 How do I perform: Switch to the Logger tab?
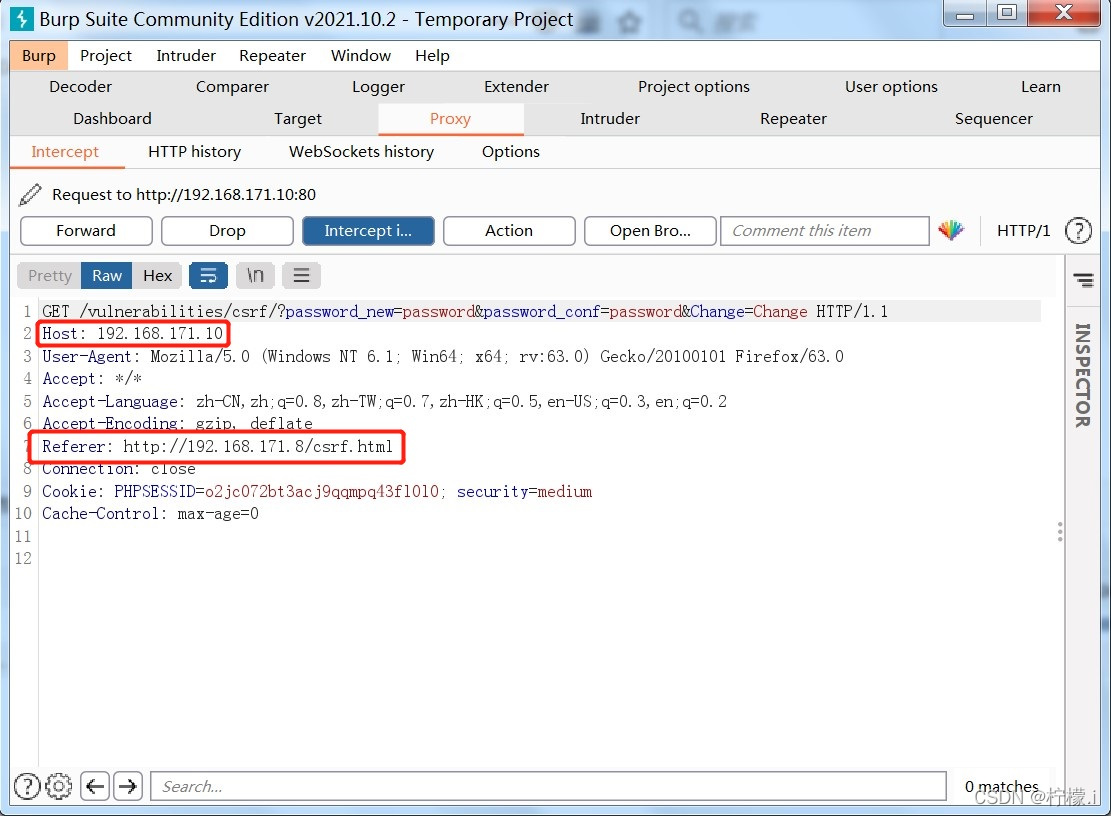[x=378, y=86]
